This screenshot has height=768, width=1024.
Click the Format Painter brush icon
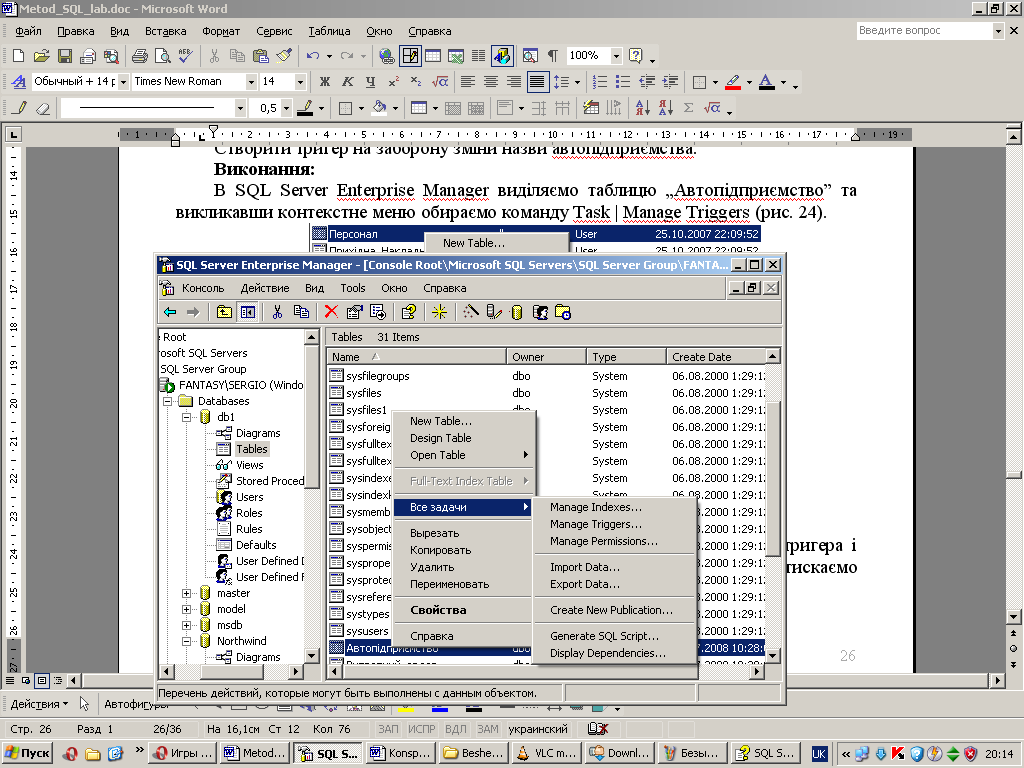coord(283,56)
